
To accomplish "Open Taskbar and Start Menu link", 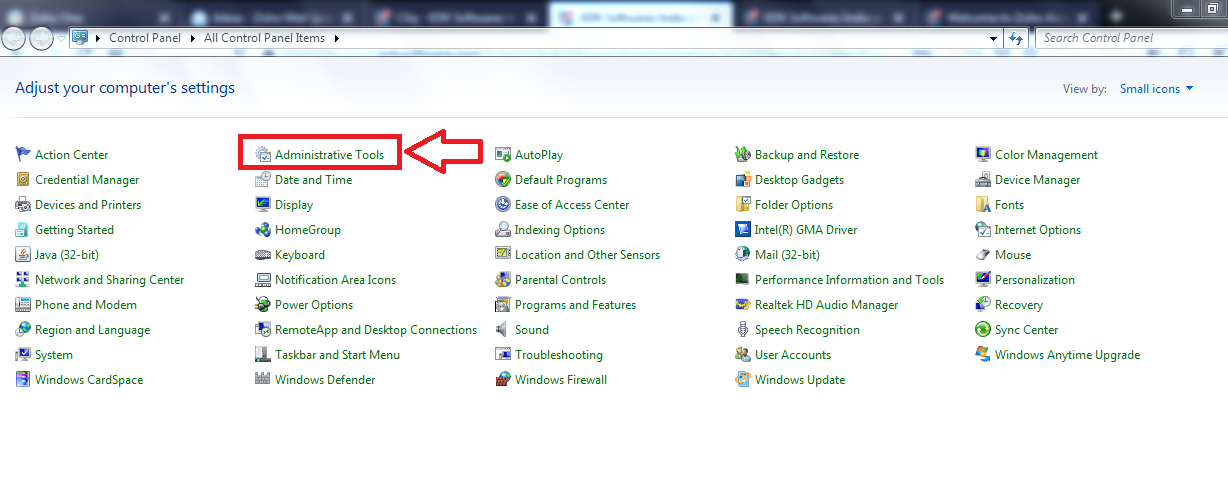I will pyautogui.click(x=337, y=355).
